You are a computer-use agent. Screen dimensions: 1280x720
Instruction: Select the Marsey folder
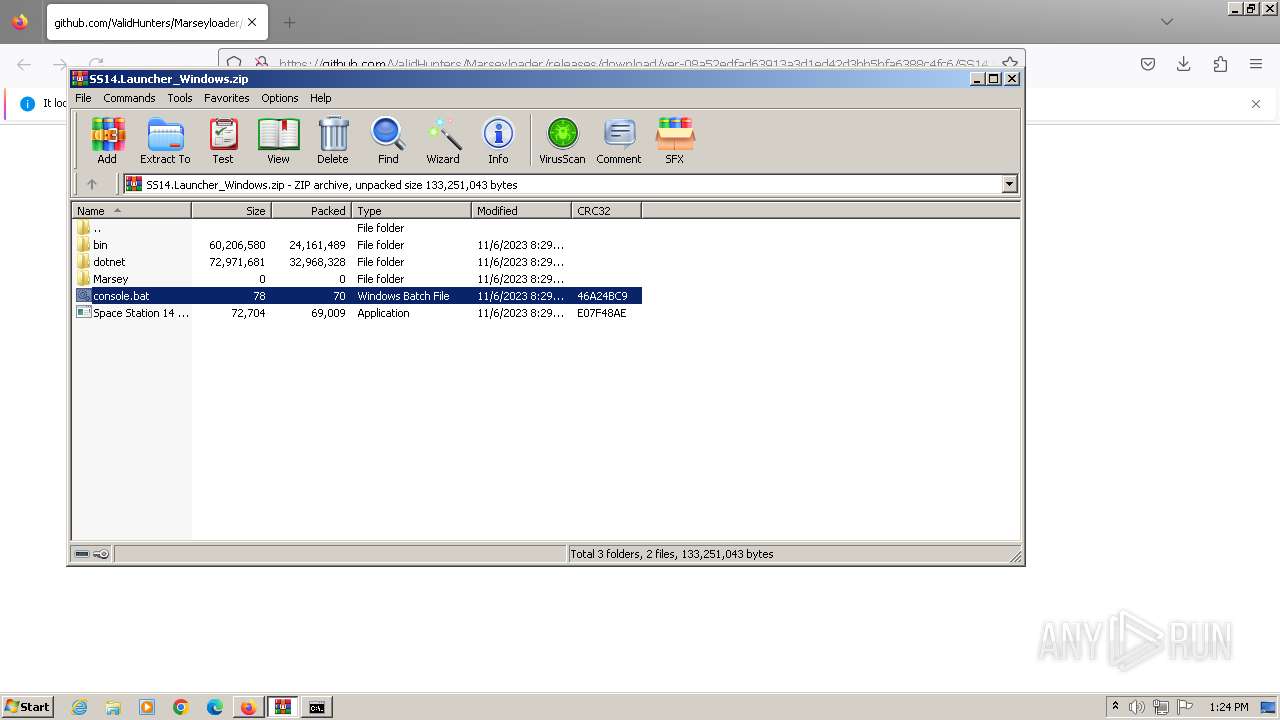click(x=358, y=279)
